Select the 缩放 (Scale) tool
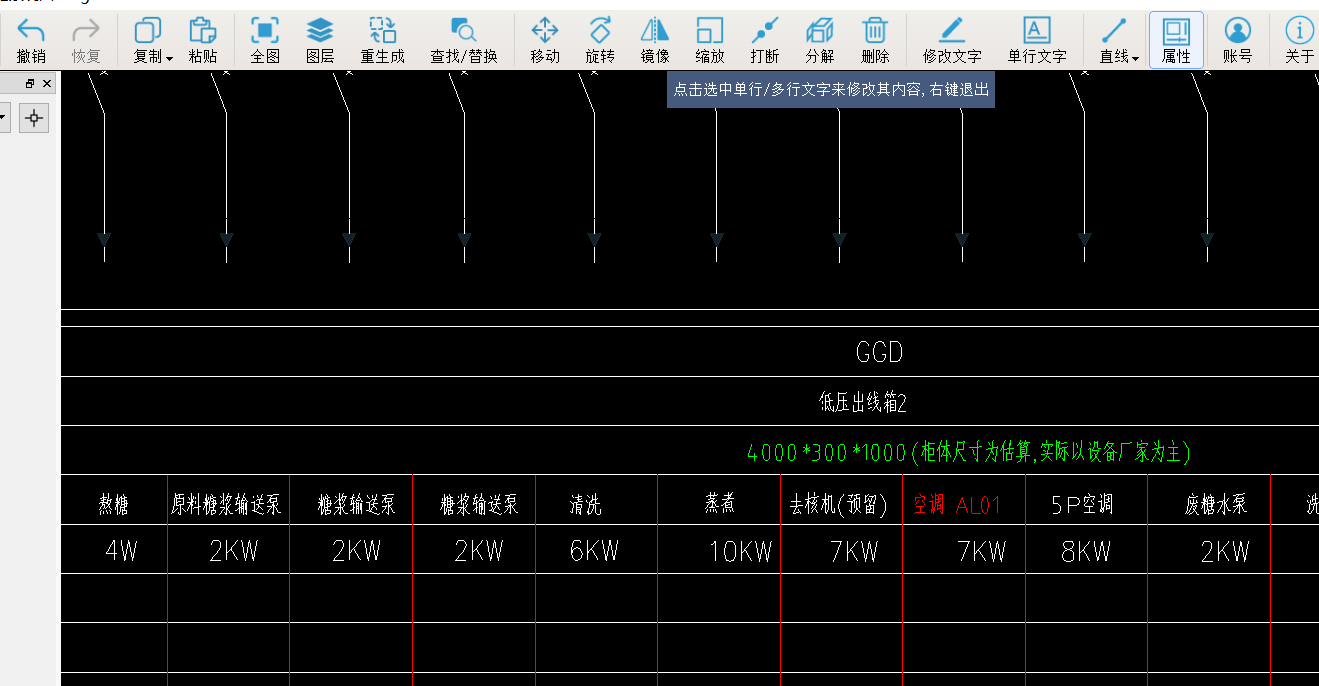 [710, 41]
